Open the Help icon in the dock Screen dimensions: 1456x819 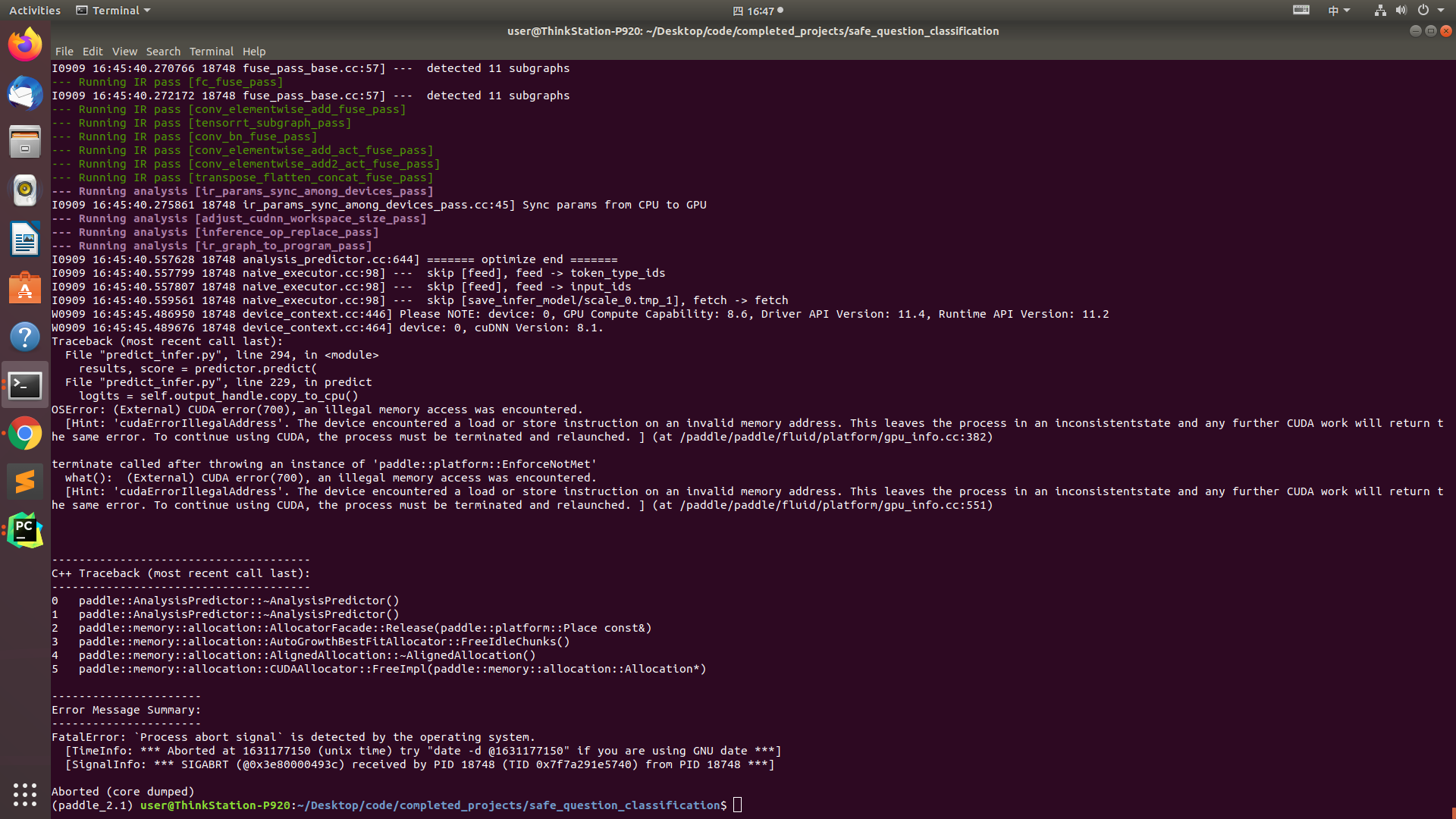(25, 337)
